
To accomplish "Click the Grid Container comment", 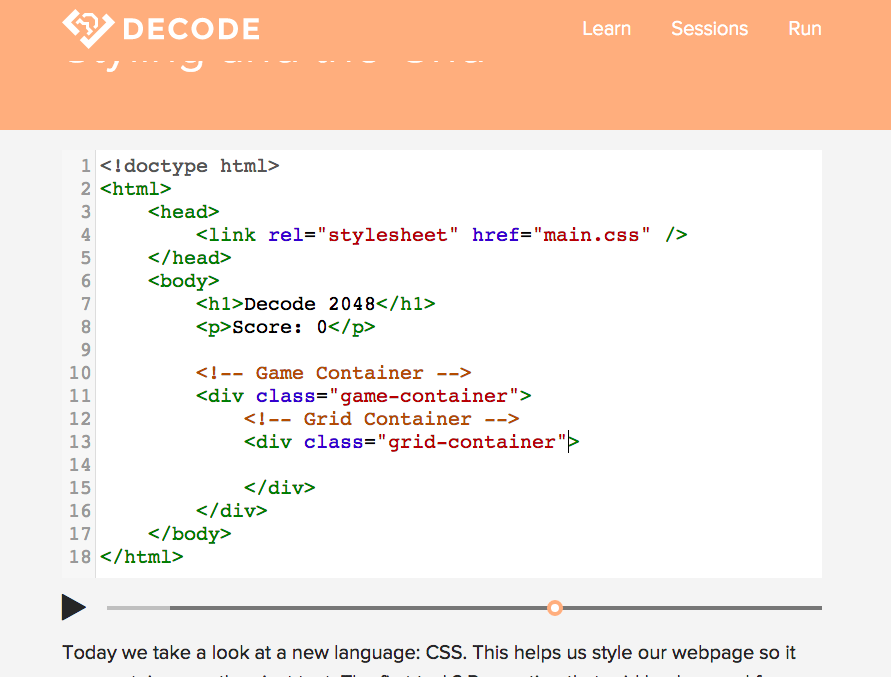I will click(381, 419).
